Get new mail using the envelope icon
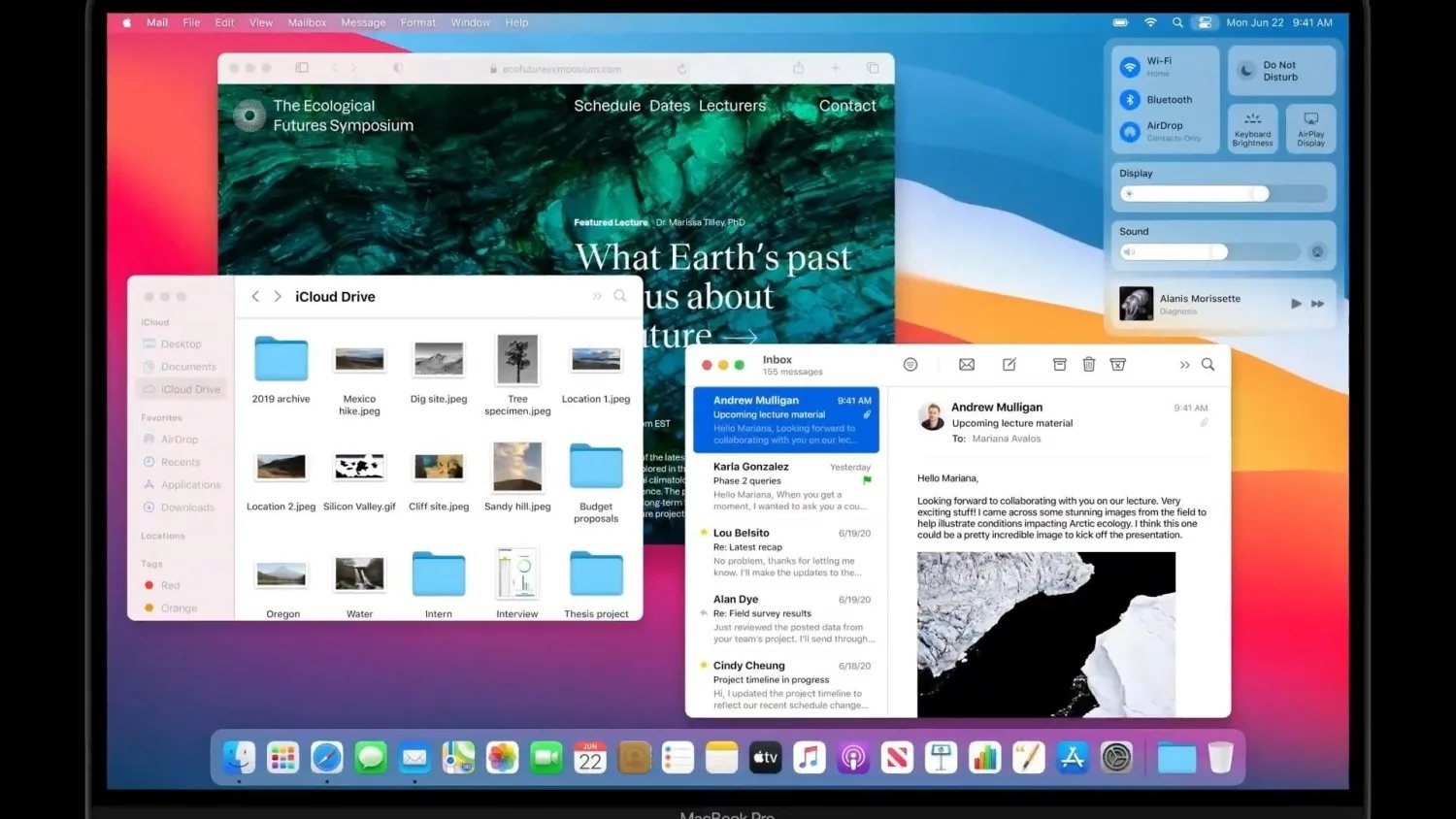This screenshot has width=1456, height=819. tap(967, 365)
